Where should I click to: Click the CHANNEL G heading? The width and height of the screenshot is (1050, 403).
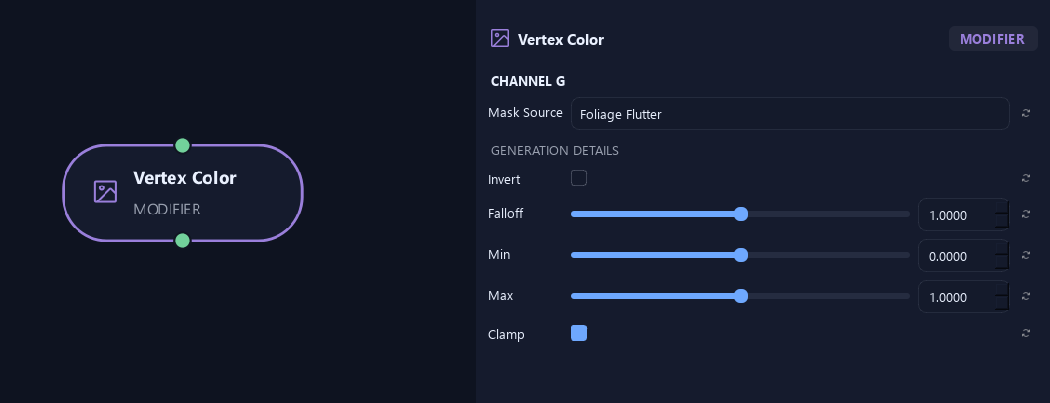tap(528, 81)
